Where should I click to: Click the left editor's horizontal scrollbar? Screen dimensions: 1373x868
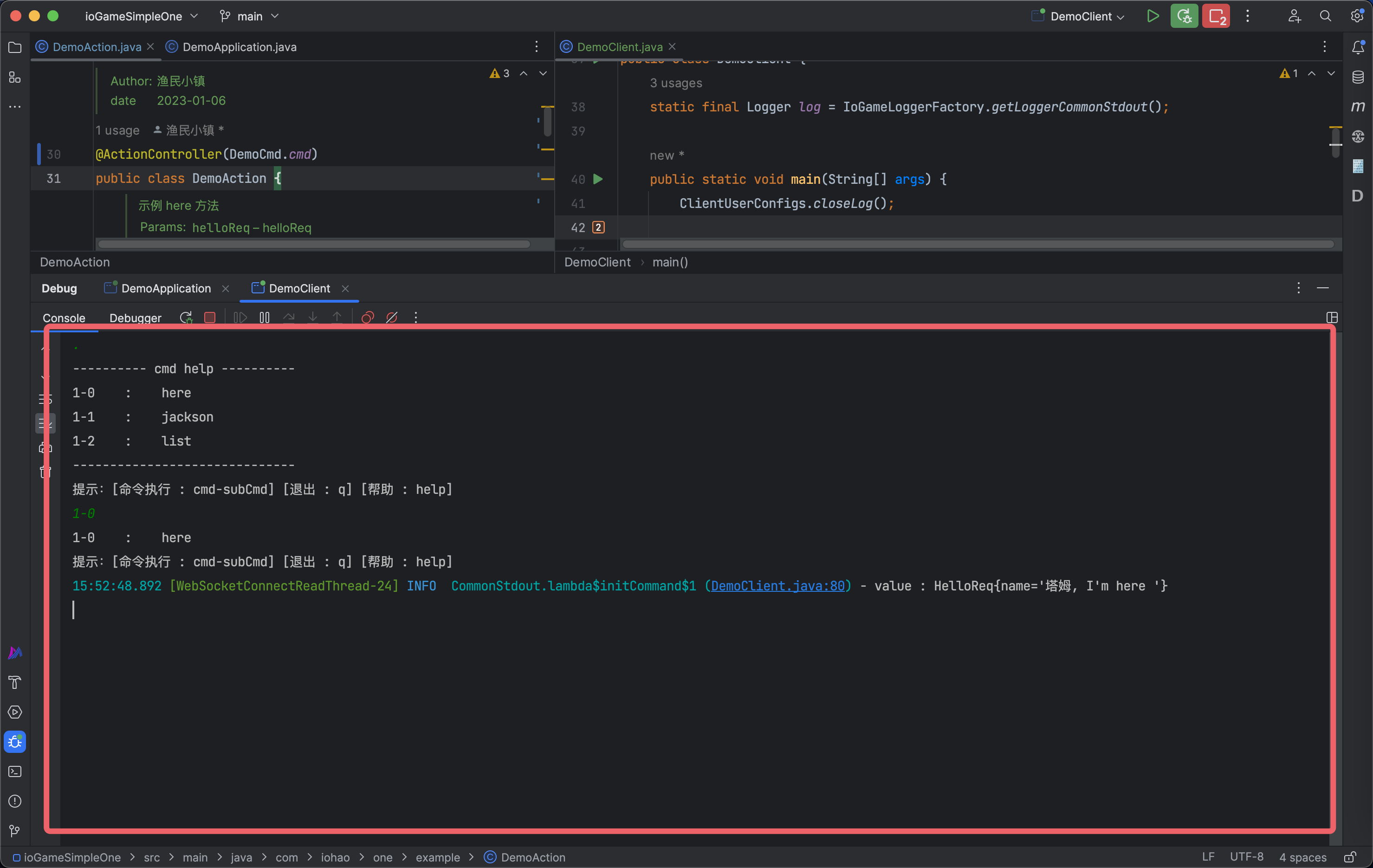point(314,244)
